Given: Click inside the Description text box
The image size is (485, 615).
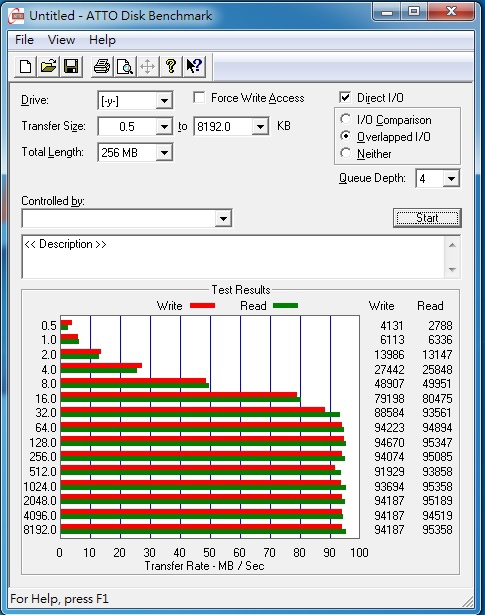Looking at the screenshot, I should pyautogui.click(x=234, y=257).
